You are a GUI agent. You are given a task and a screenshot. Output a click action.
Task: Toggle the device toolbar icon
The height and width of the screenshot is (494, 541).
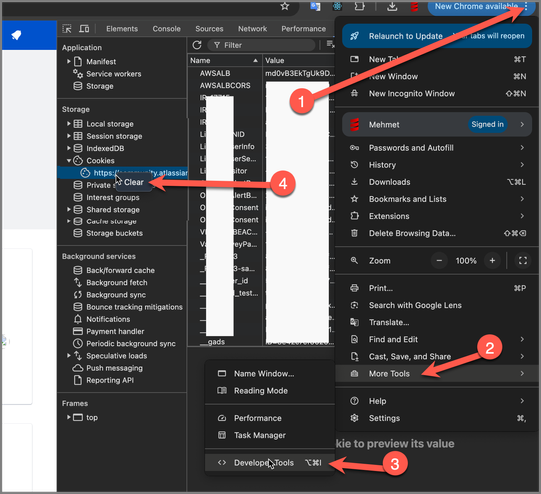(x=84, y=29)
